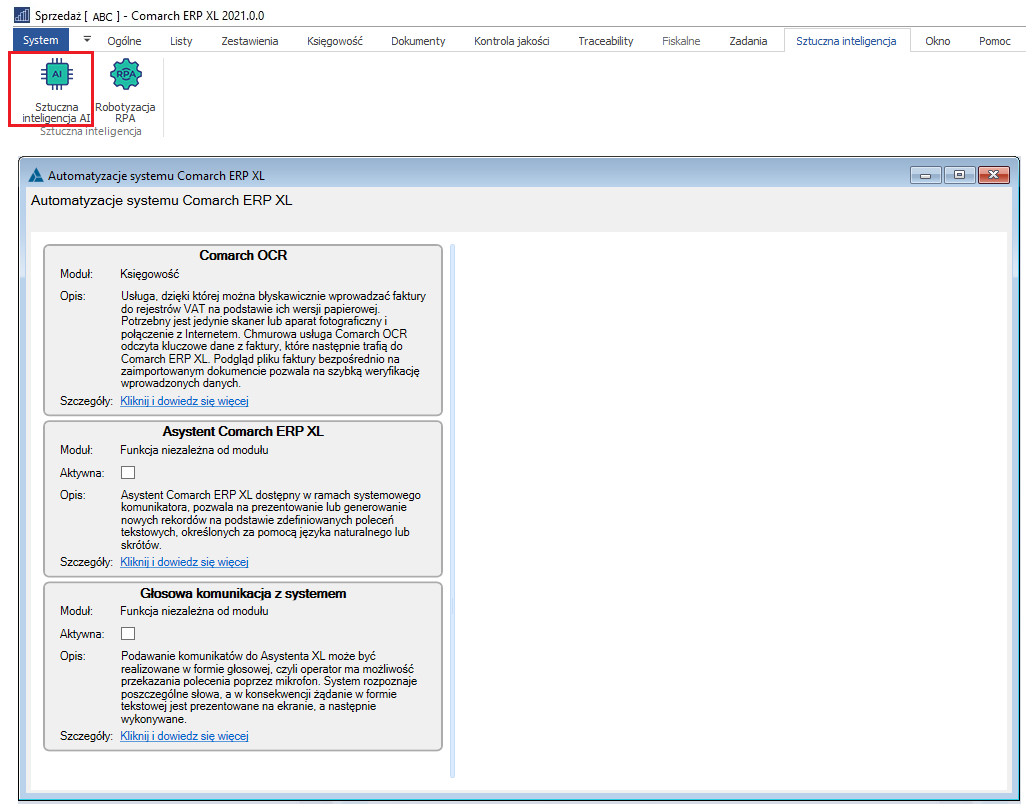Switch to the Listy tab

pyautogui.click(x=181, y=41)
